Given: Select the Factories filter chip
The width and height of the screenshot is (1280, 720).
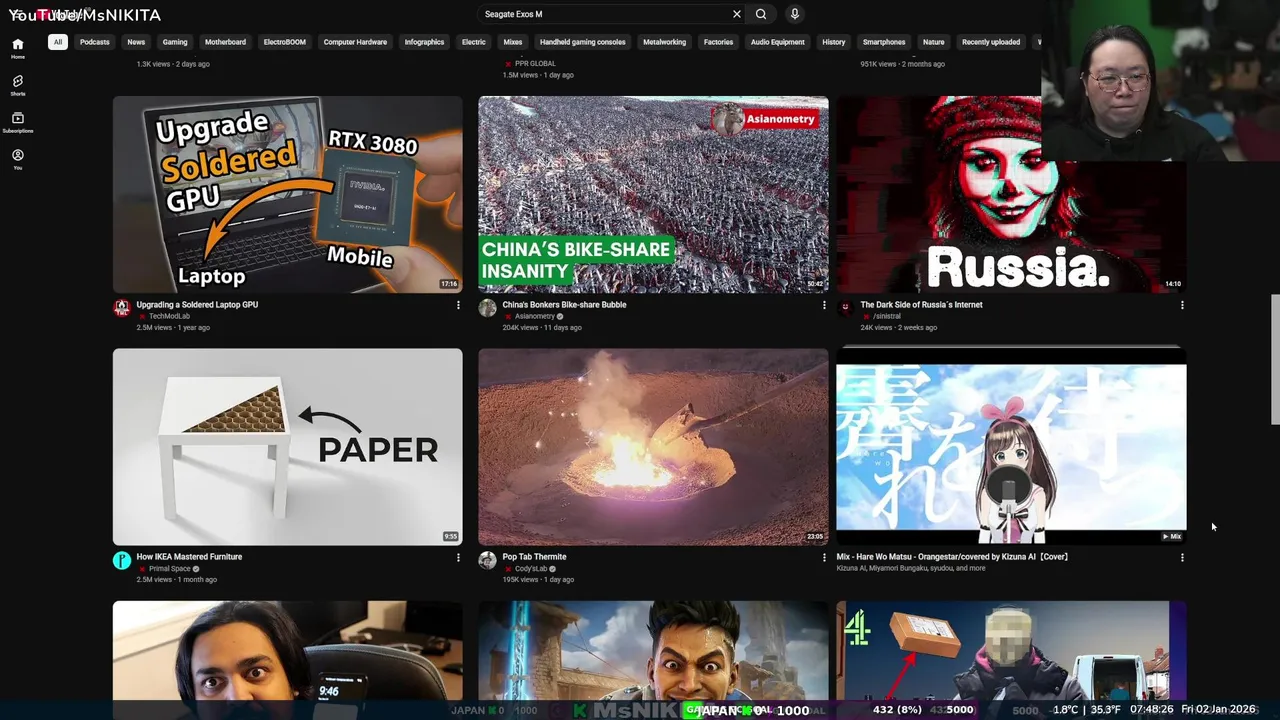Looking at the screenshot, I should [x=718, y=42].
